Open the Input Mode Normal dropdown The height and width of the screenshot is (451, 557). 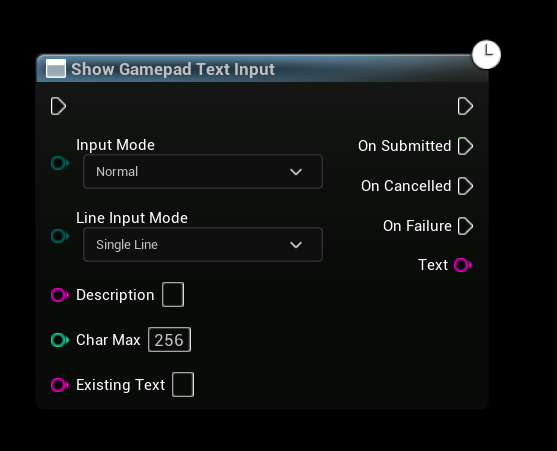pyautogui.click(x=203, y=172)
